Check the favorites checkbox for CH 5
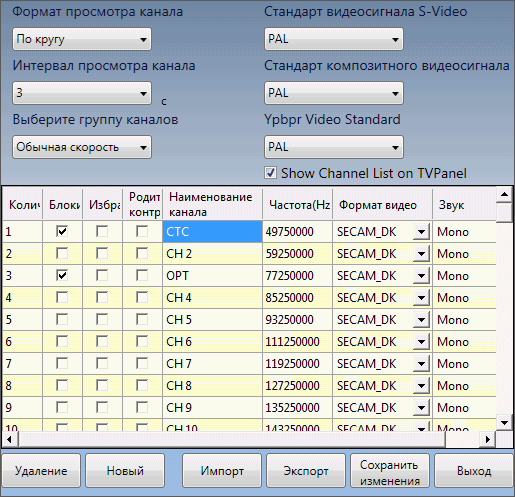The image size is (515, 497). coord(102,319)
